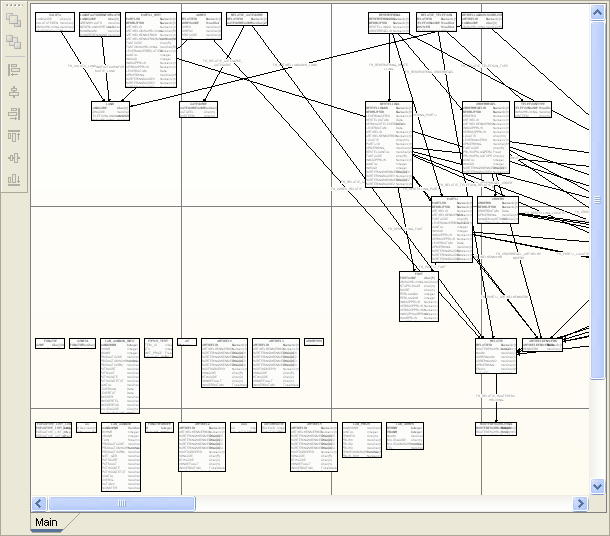Screen dimensions: 610x536
Task: Align selected objects to the right
Action: (14, 114)
